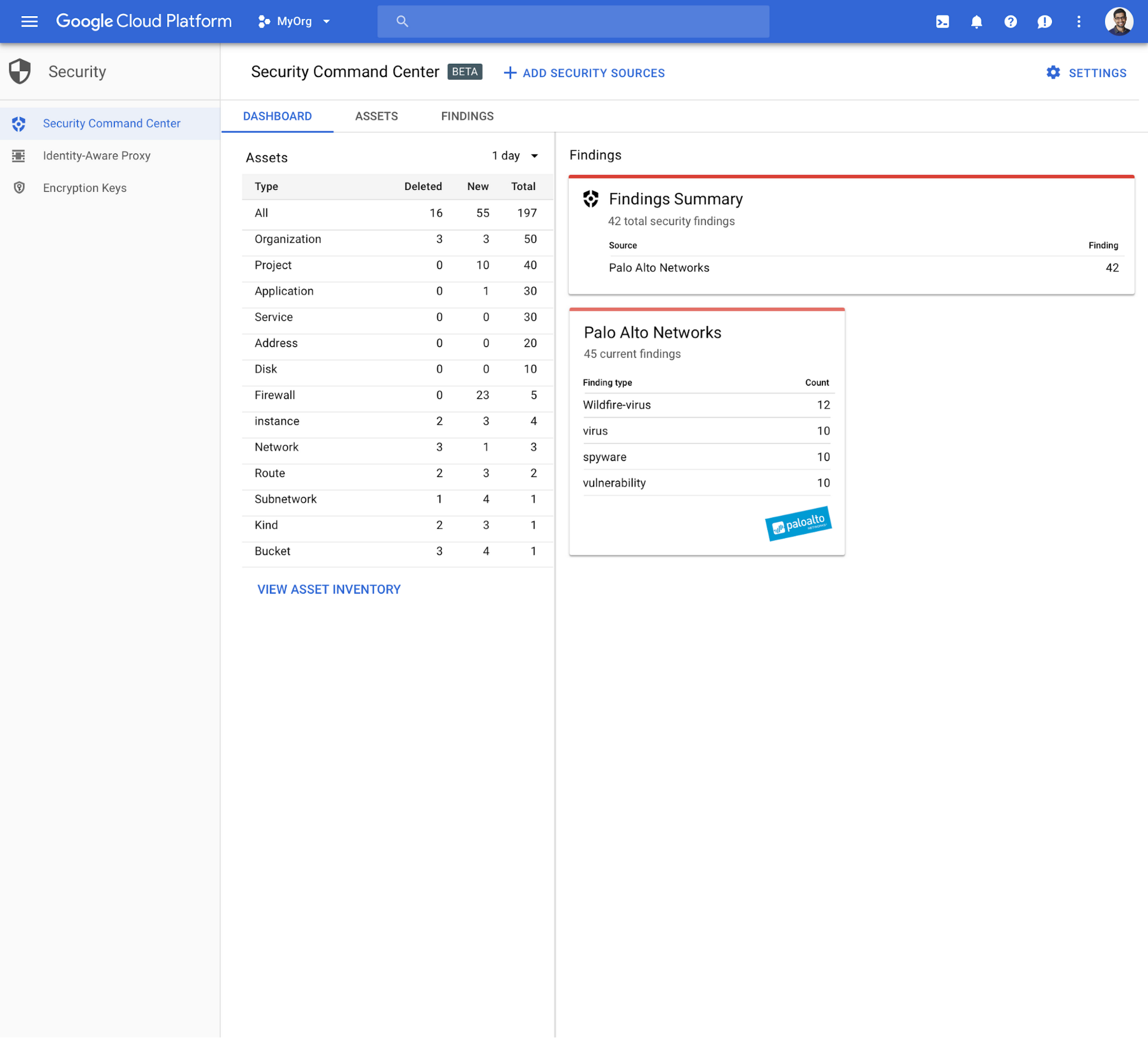Open the hamburger navigation menu

29,21
